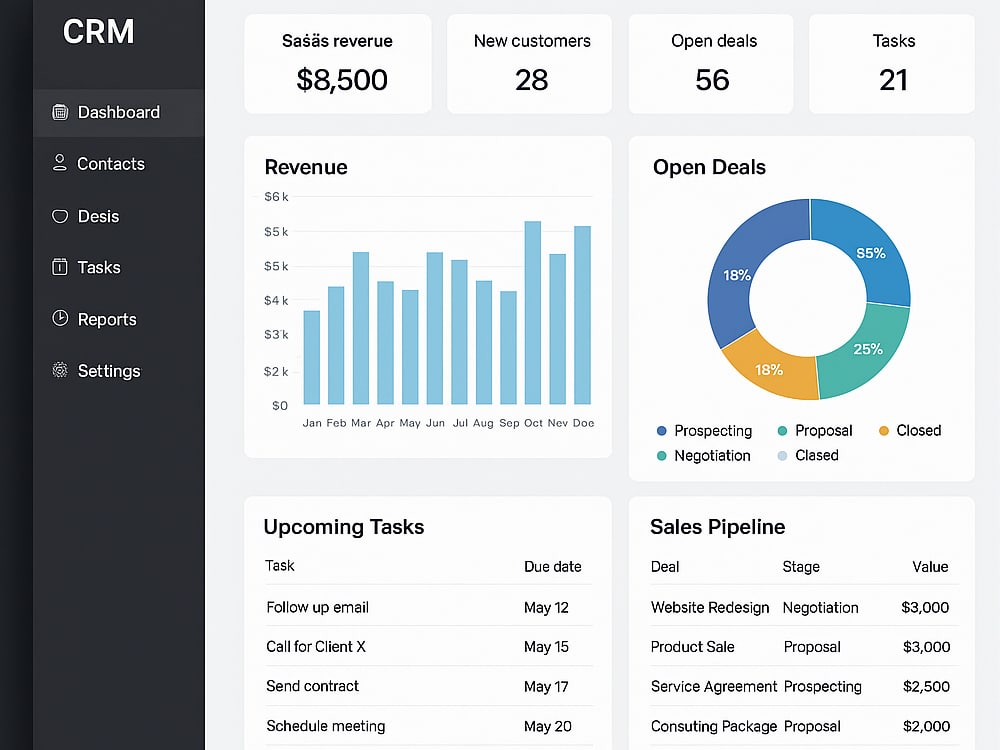1000x750 pixels.
Task: Click the Jan revenue bar
Action: pyautogui.click(x=312, y=357)
